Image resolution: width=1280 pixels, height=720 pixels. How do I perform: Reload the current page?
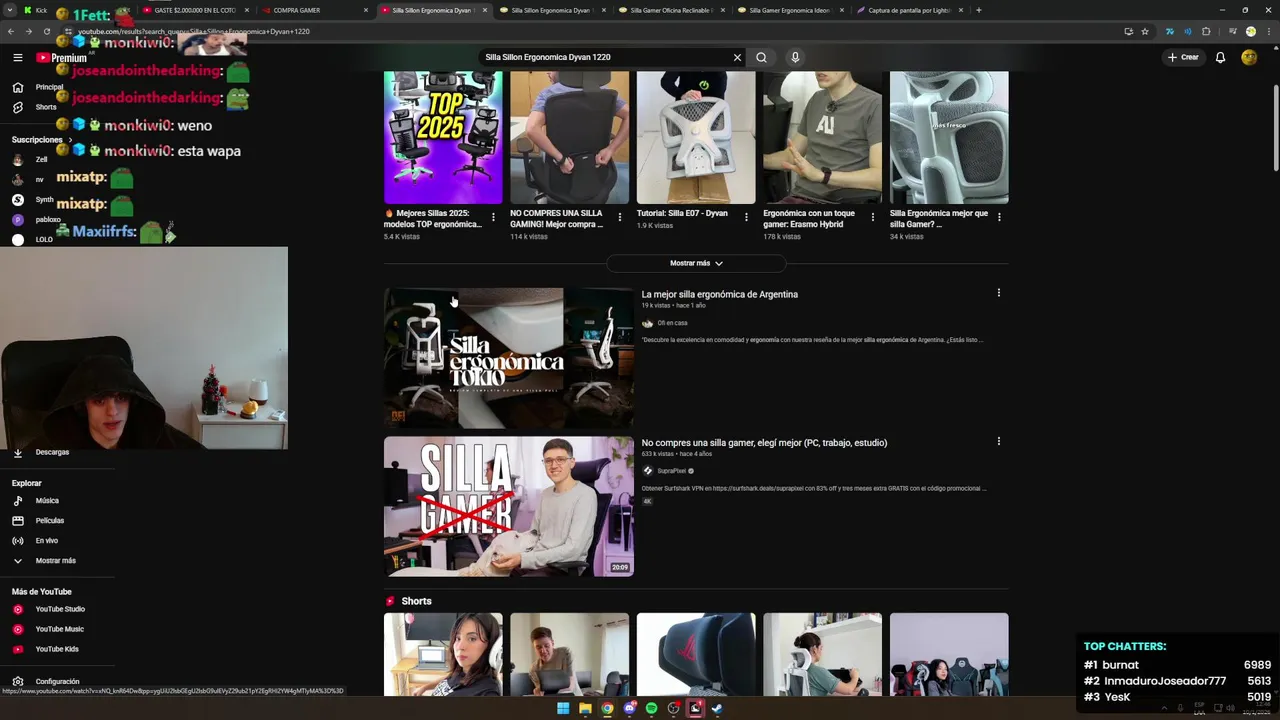(x=46, y=31)
